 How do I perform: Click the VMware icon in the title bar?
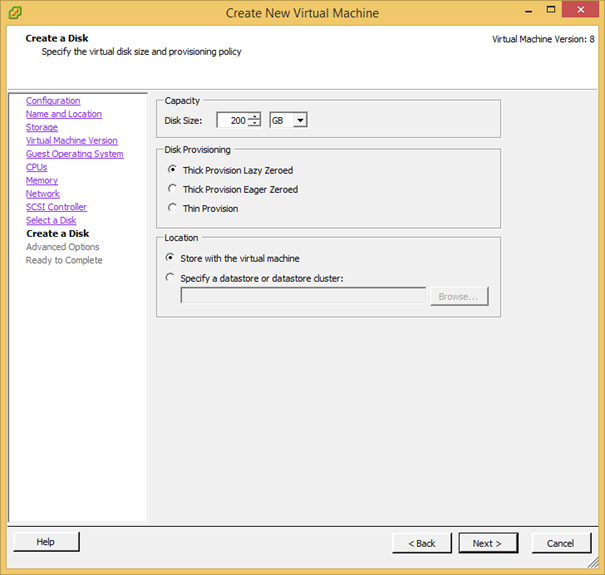(x=16, y=14)
